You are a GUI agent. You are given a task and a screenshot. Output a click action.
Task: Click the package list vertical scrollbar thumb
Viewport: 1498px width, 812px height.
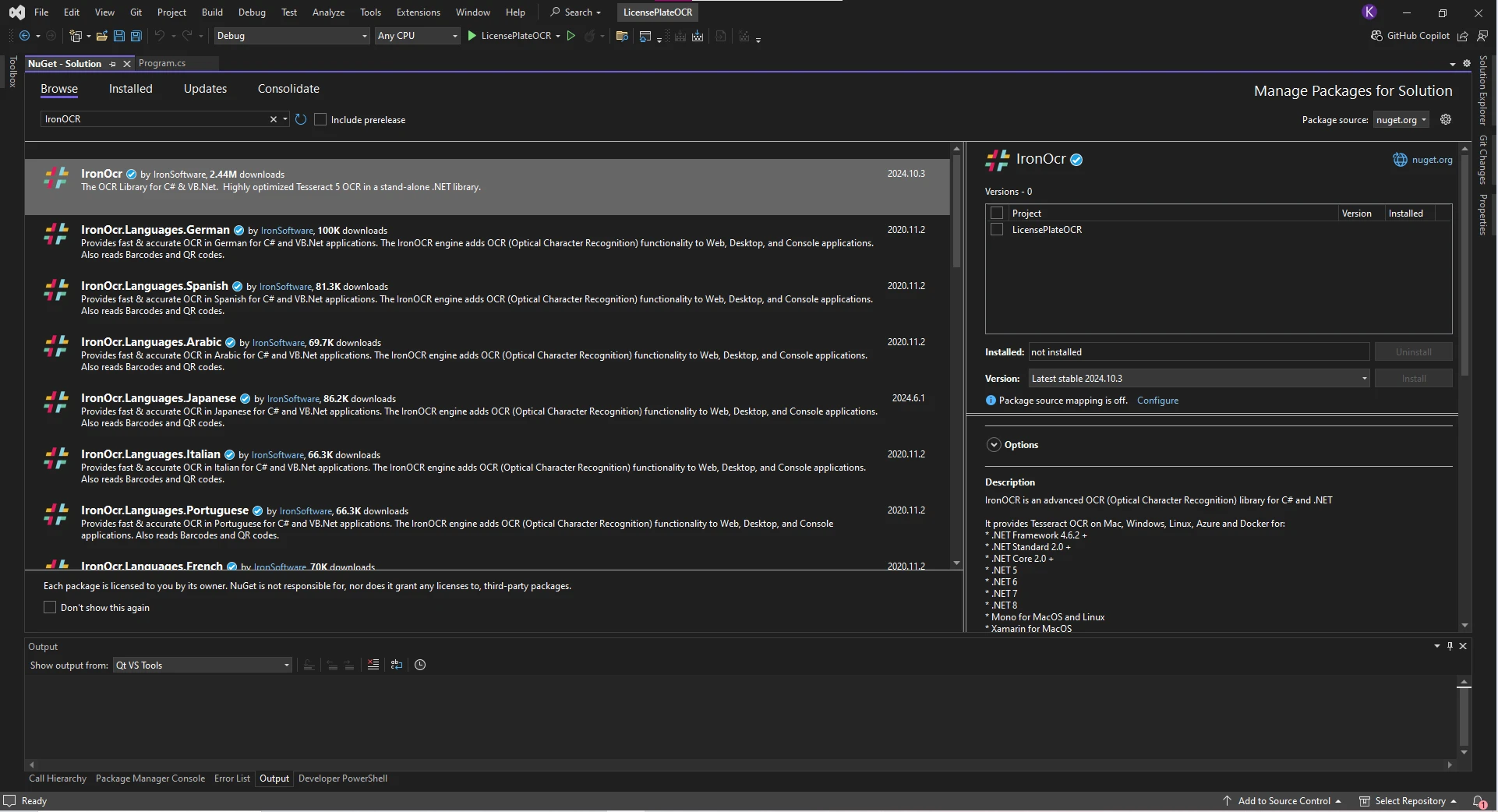point(956,210)
